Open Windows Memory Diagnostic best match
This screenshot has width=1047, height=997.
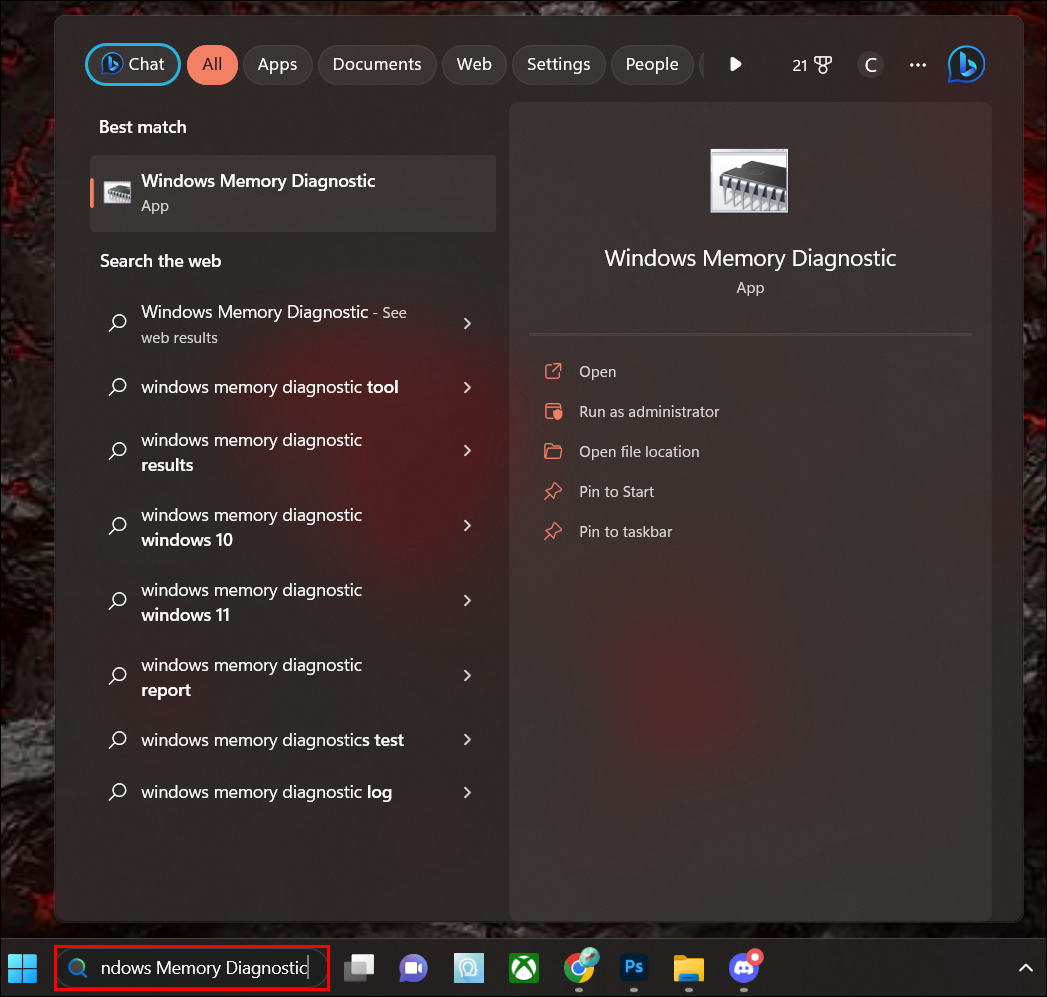point(293,193)
